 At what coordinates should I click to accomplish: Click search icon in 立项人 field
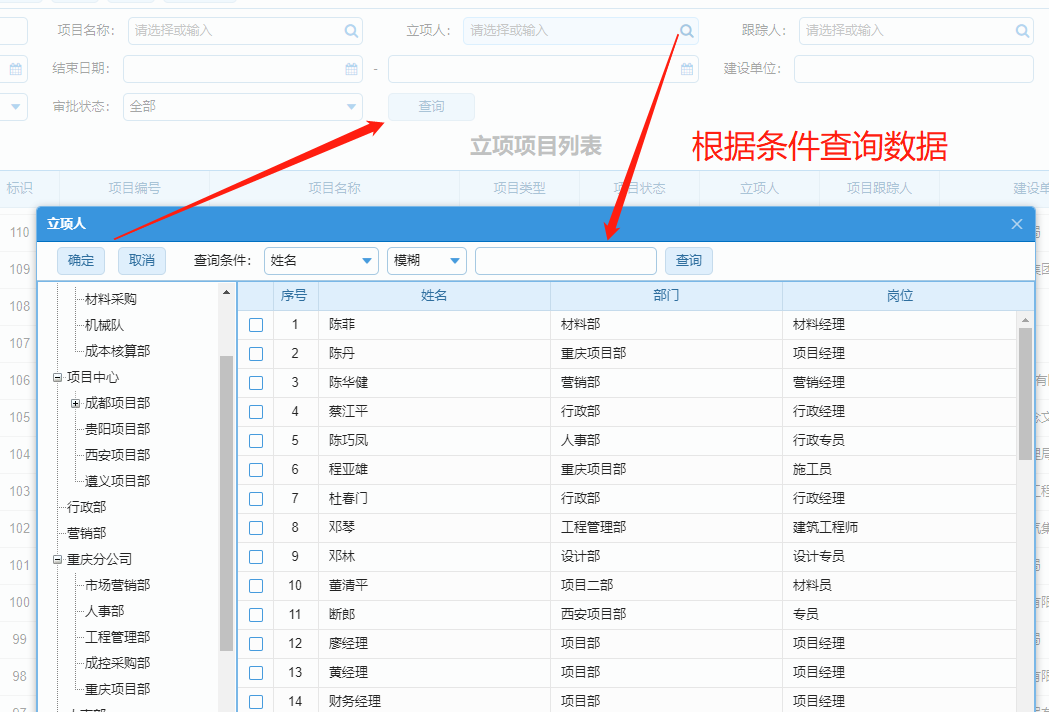687,31
